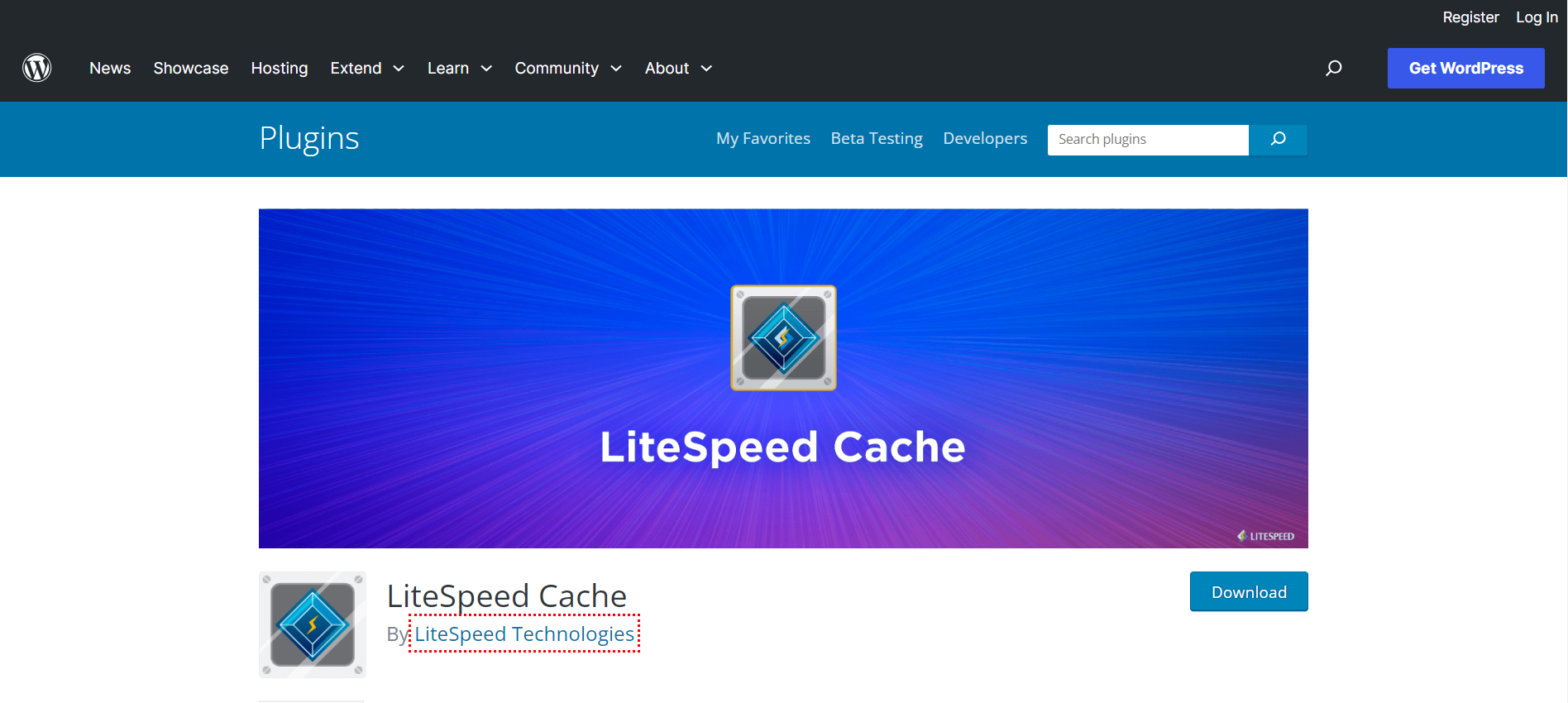This screenshot has width=1568, height=703.
Task: Click the Get WordPress button
Action: coord(1466,68)
